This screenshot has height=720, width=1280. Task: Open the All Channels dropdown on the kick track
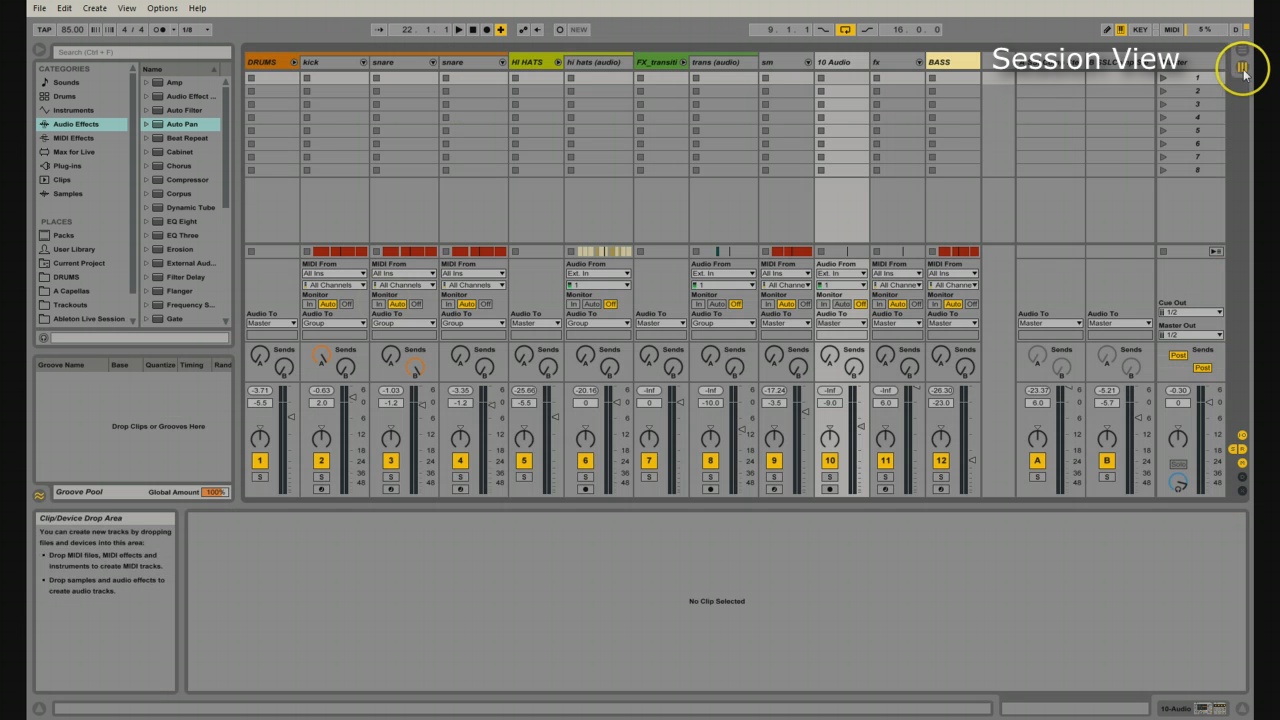pyautogui.click(x=333, y=285)
